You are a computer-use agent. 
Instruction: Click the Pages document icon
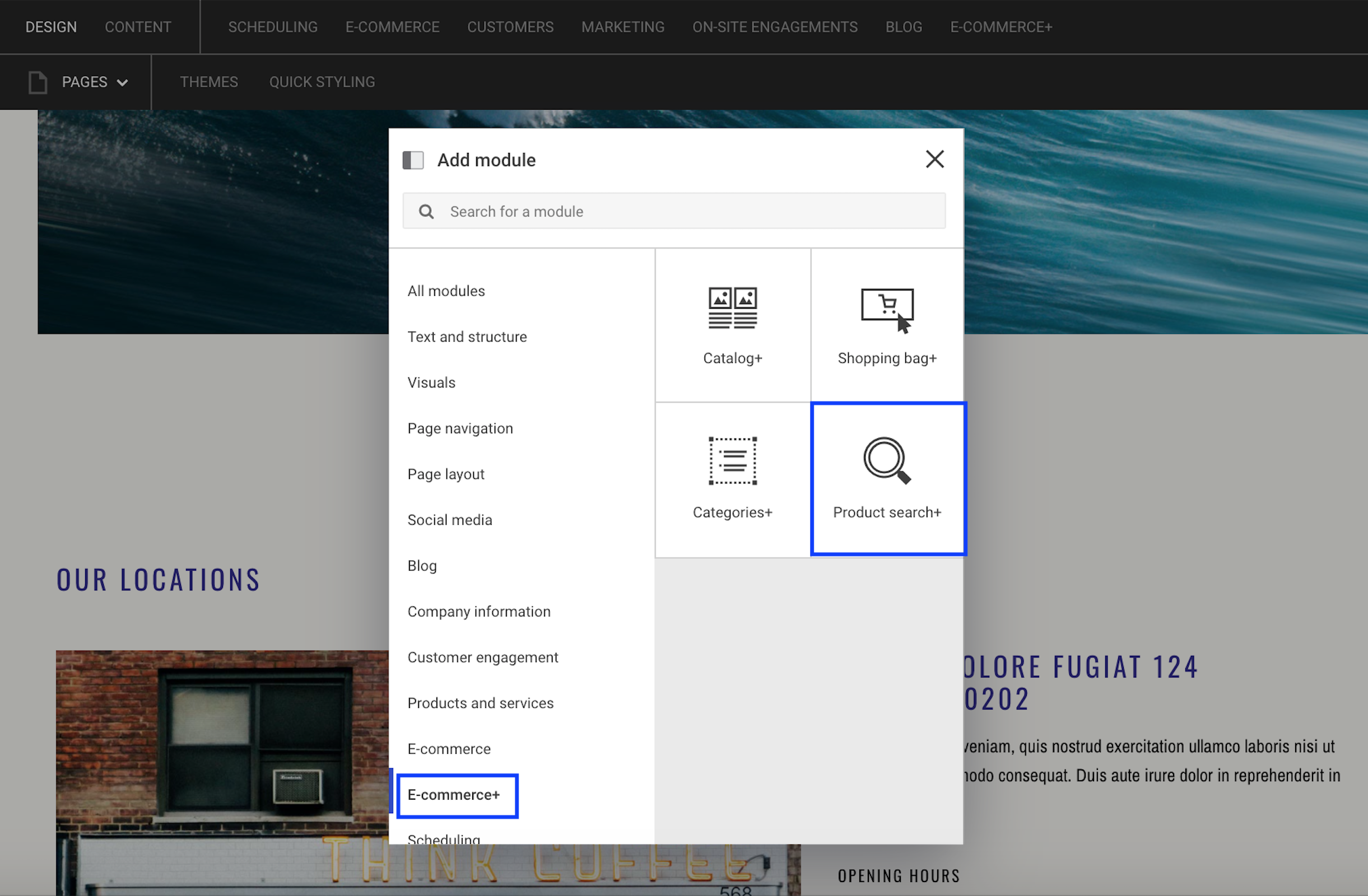coord(38,82)
